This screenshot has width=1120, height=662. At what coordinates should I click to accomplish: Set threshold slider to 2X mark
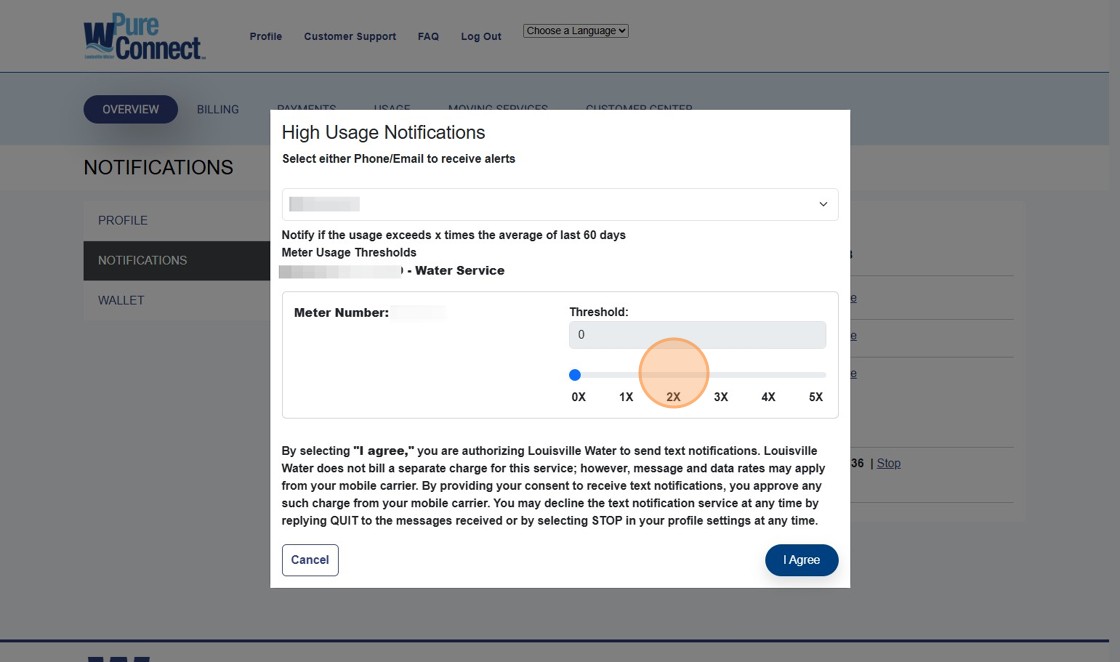pos(674,375)
